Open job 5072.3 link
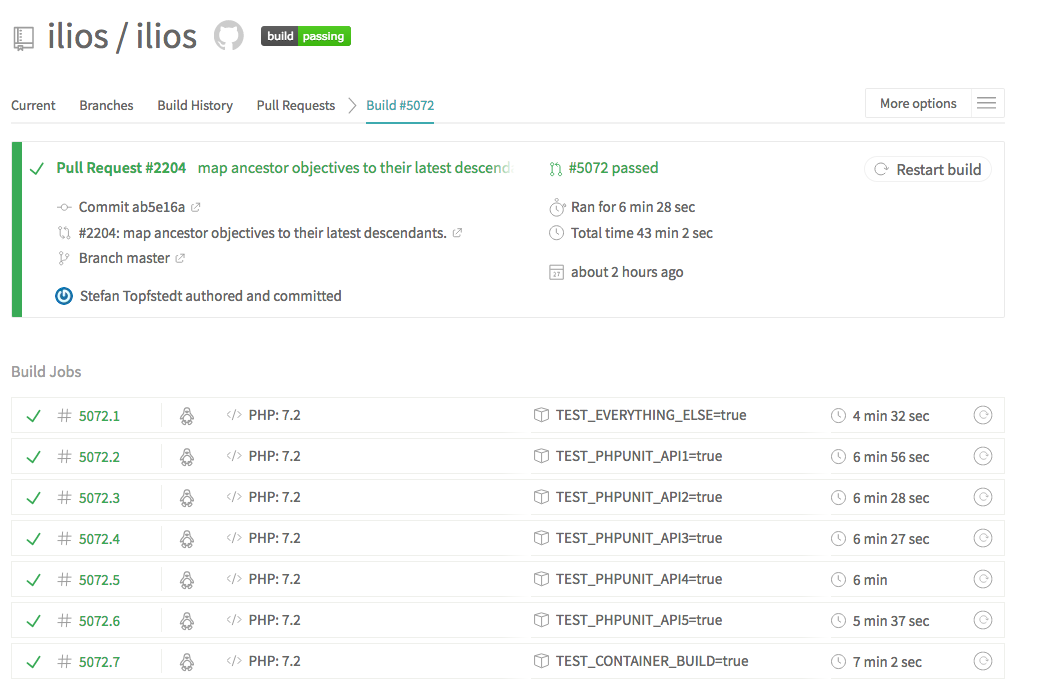 pos(99,498)
